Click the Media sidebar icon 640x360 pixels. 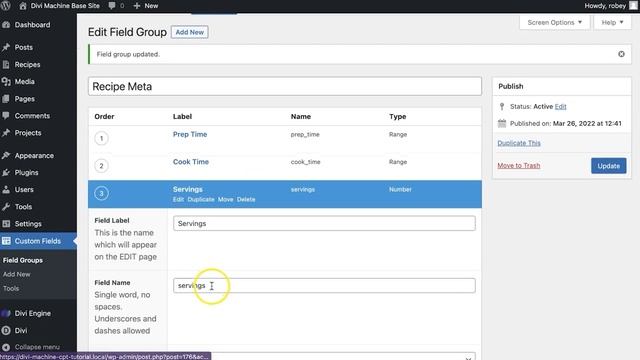(6, 82)
